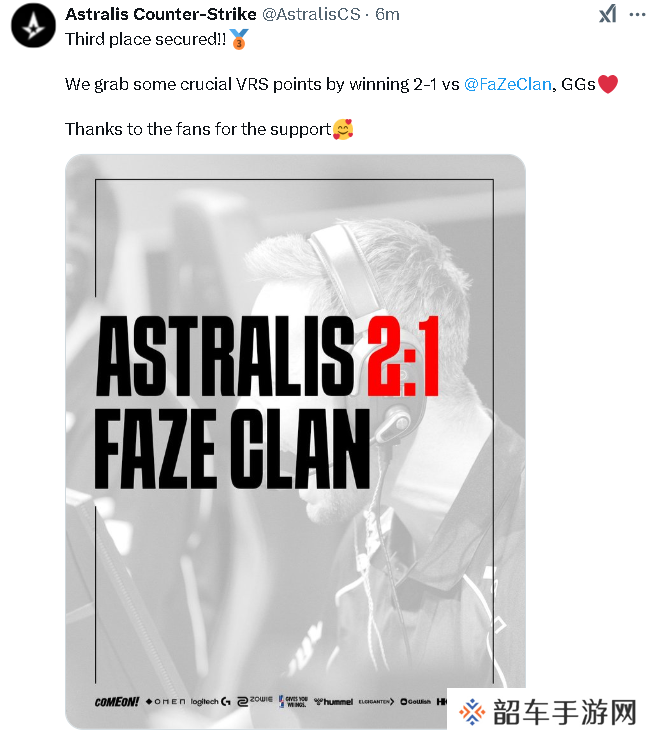
Task: Click the hummel sponsor logo
Action: coord(333,702)
